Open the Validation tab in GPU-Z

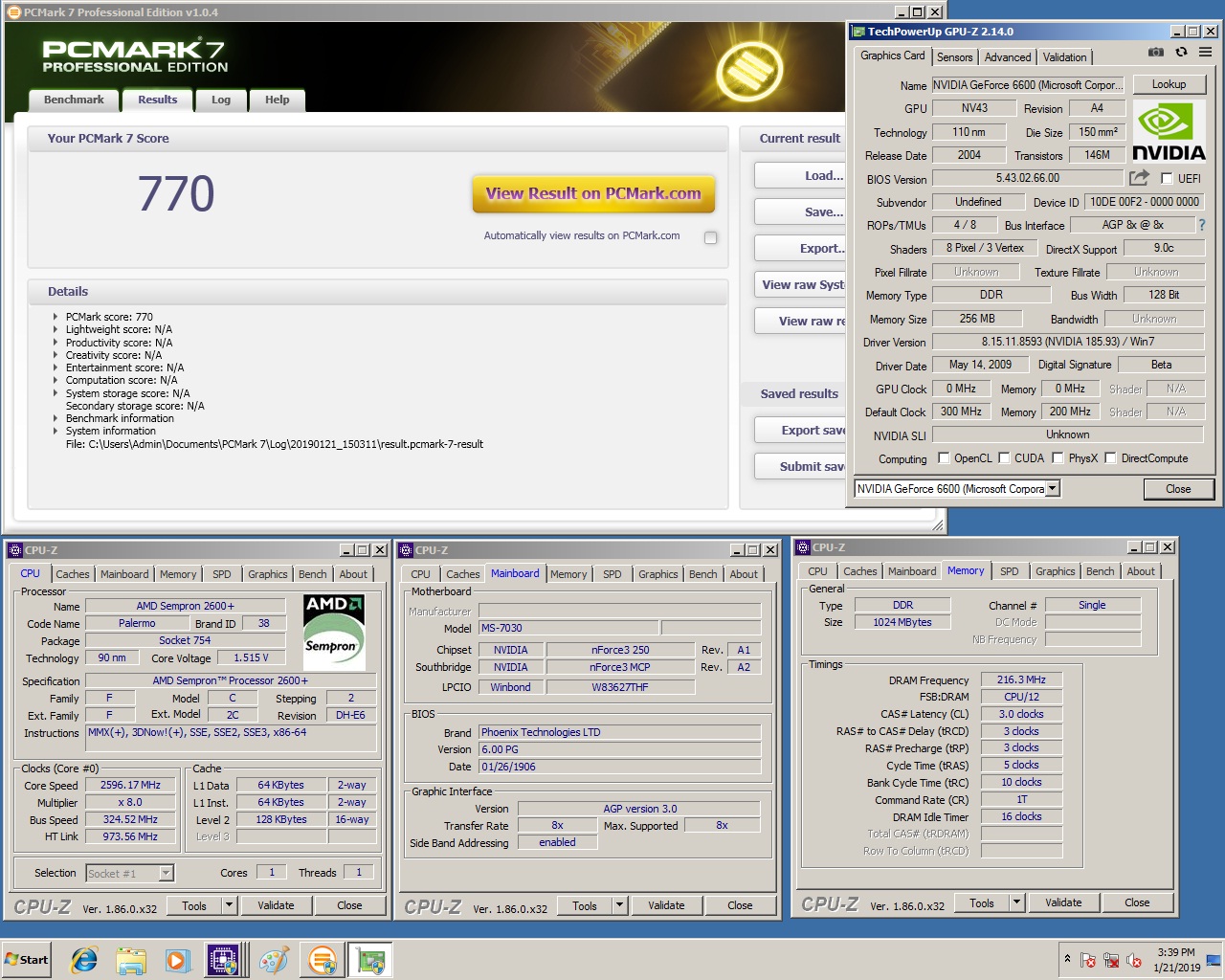[1064, 57]
